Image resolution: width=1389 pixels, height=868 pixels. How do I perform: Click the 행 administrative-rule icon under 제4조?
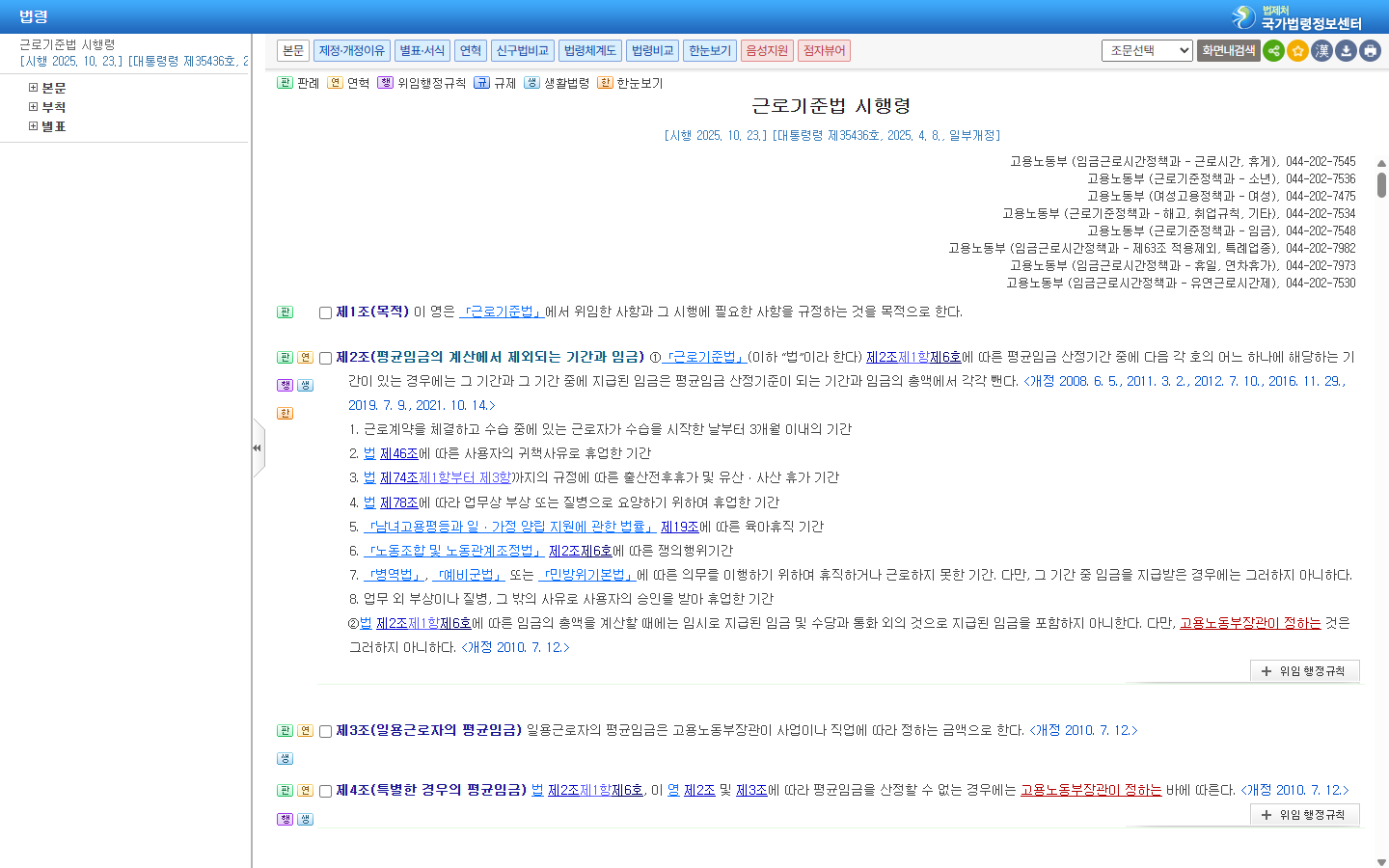(x=285, y=819)
